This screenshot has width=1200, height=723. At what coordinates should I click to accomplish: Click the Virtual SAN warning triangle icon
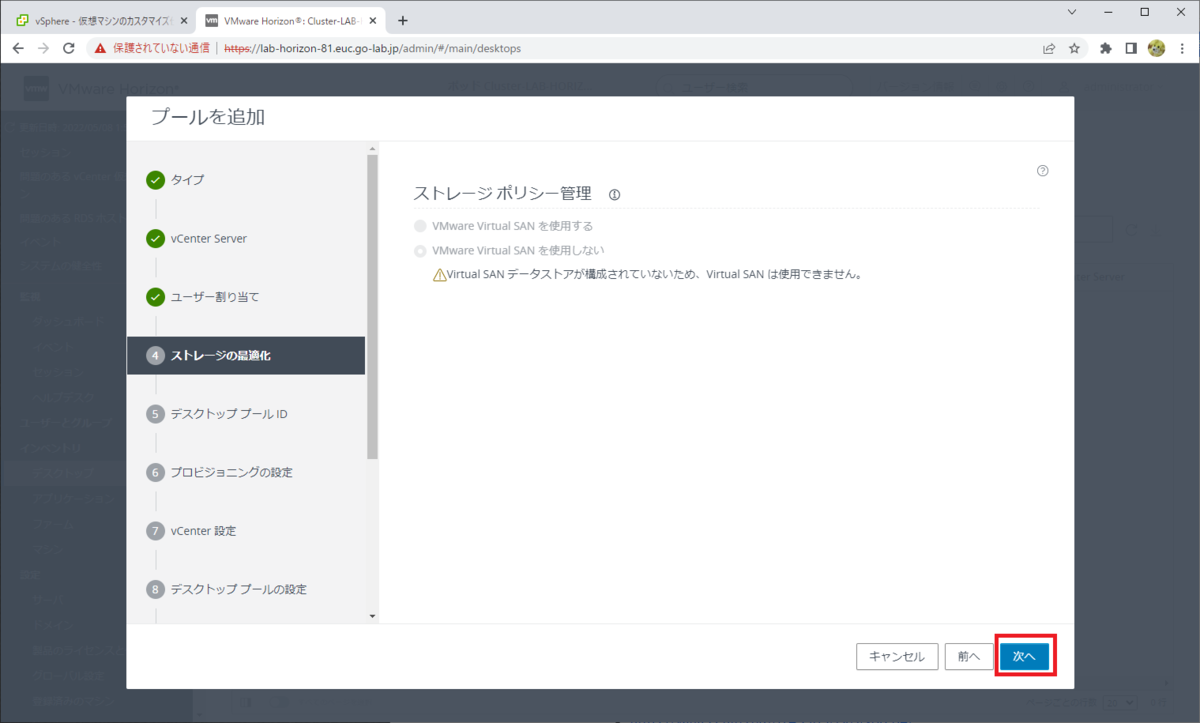point(440,274)
